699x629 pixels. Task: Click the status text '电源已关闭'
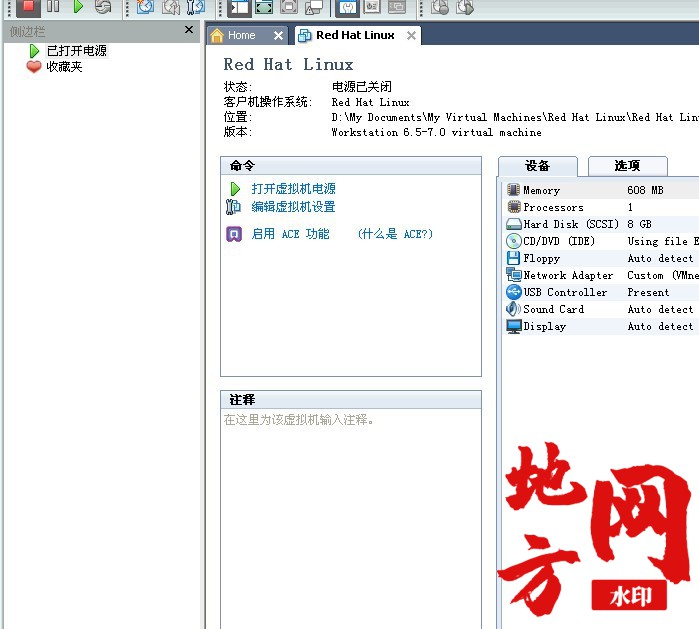click(x=362, y=86)
